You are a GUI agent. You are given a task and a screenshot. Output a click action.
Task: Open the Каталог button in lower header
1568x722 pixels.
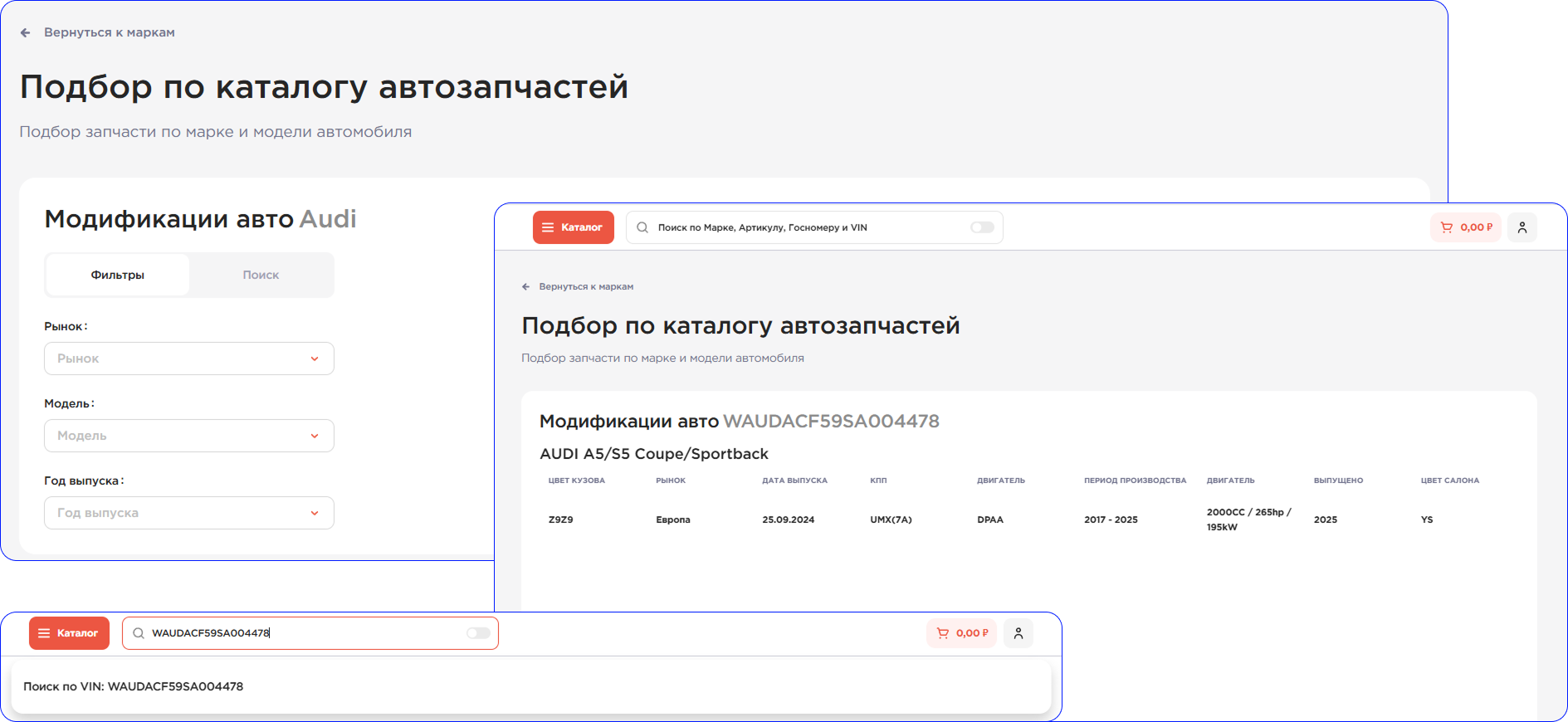click(x=69, y=633)
